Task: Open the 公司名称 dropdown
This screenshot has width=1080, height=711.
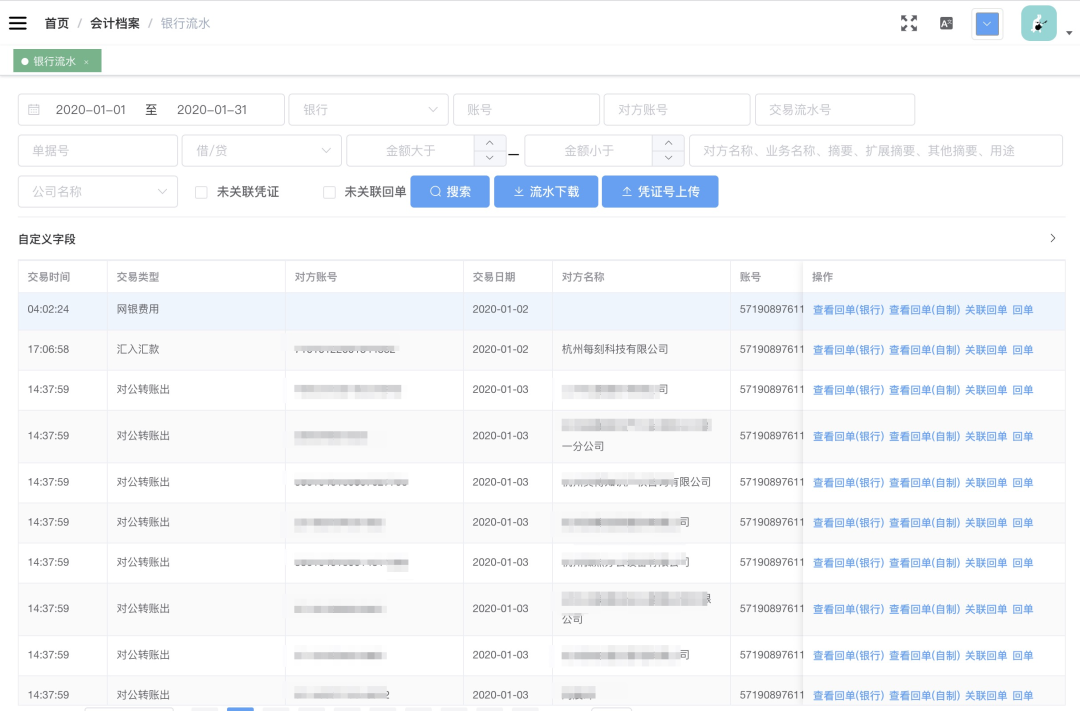Action: coord(97,191)
